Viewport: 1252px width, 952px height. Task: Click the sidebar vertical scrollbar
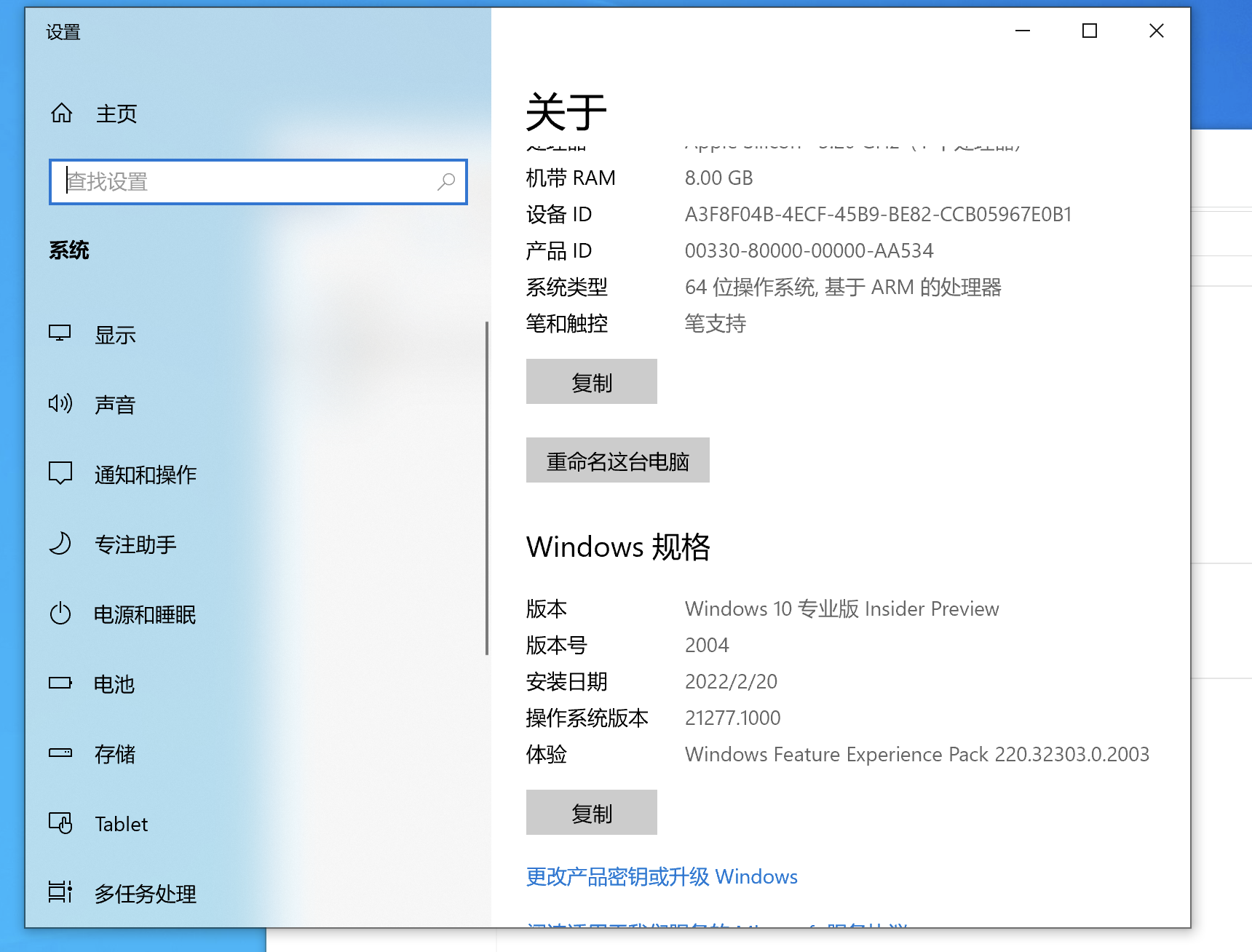click(x=487, y=488)
